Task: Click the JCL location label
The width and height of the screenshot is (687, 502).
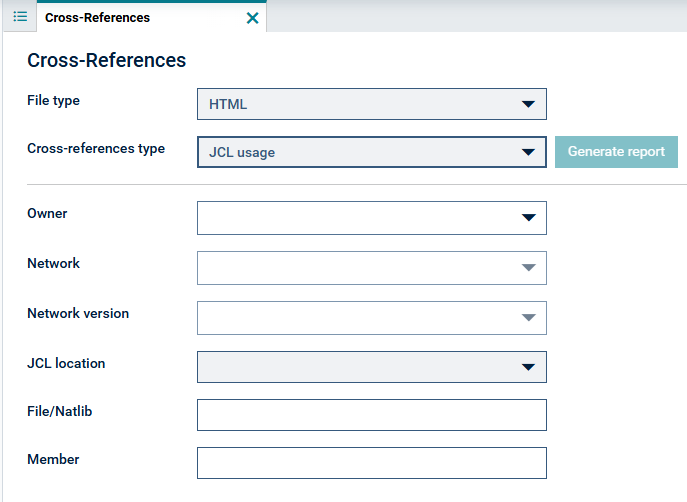Action: (66, 363)
